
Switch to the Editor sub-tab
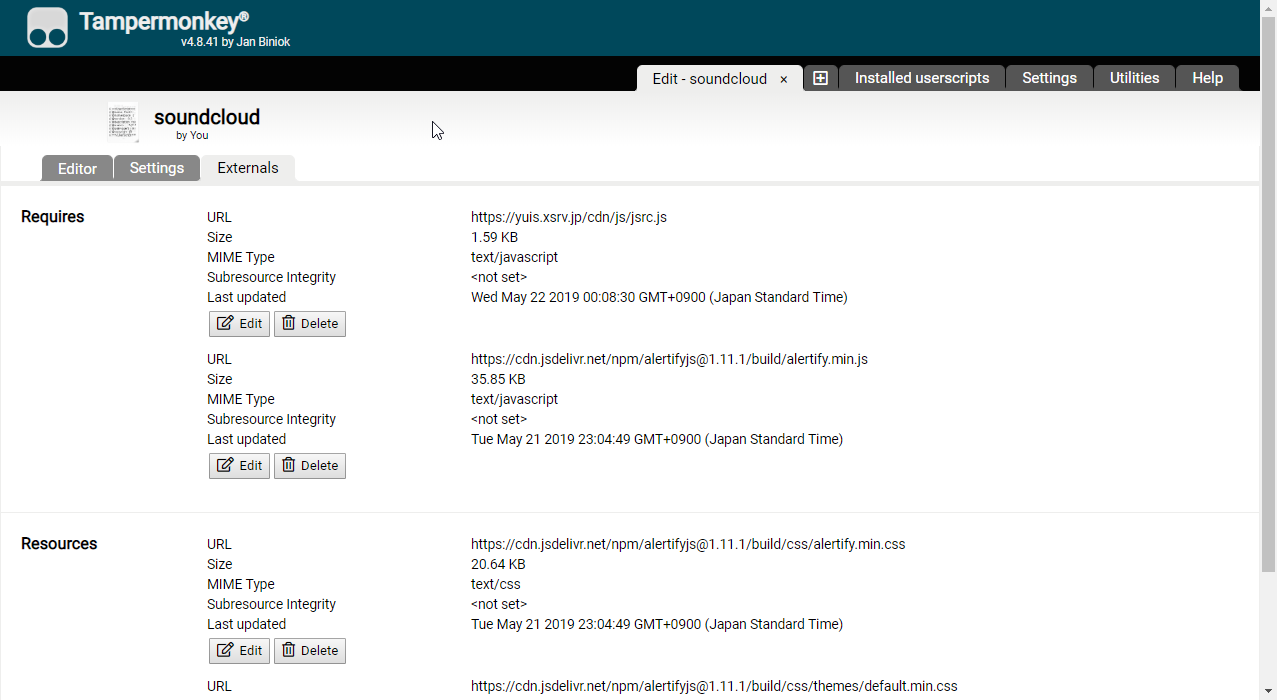[x=77, y=168]
